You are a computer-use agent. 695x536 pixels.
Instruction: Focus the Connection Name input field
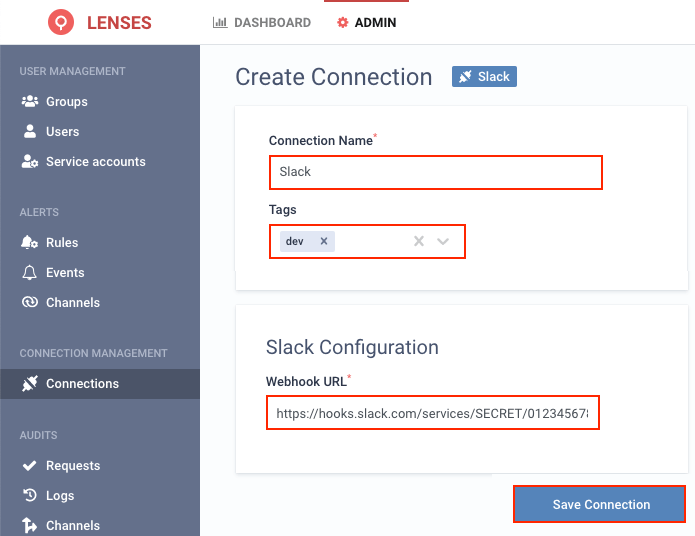pyautogui.click(x=436, y=172)
